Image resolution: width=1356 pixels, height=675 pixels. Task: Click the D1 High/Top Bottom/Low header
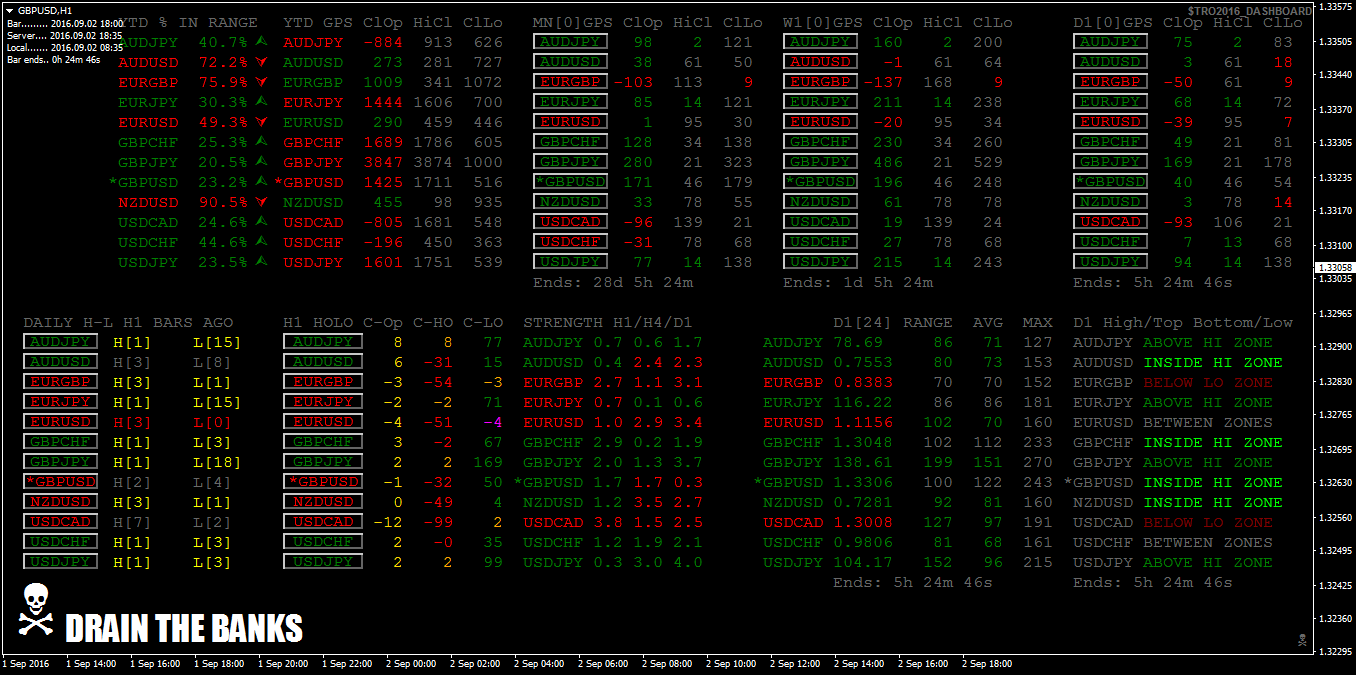pyautogui.click(x=1183, y=322)
